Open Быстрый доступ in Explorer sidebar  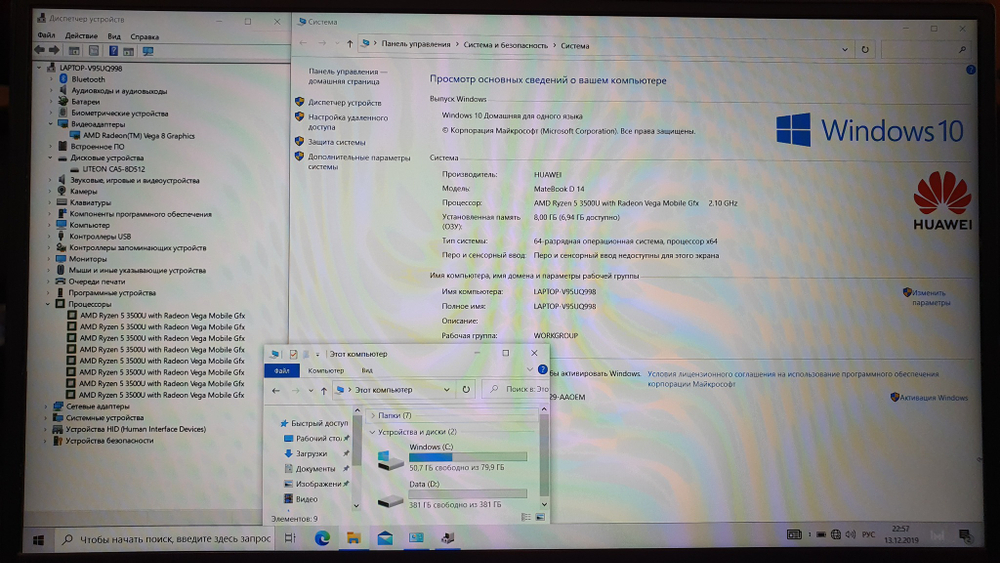point(320,423)
